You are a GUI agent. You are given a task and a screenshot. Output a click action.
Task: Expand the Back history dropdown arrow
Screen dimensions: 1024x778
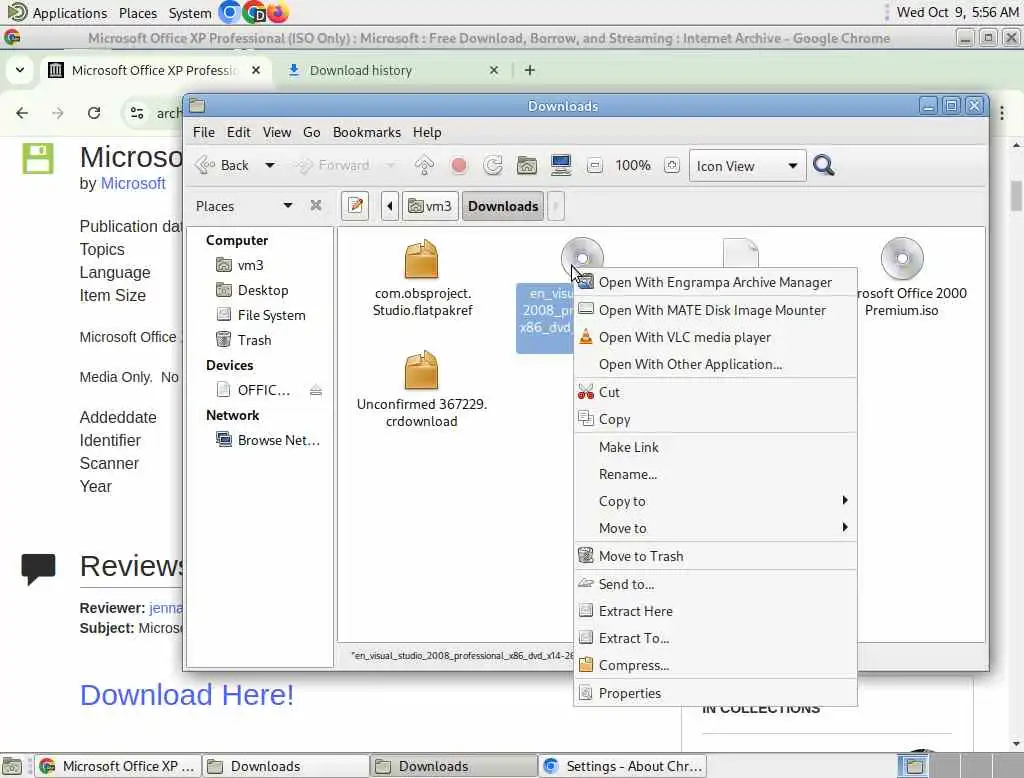pyautogui.click(x=270, y=166)
